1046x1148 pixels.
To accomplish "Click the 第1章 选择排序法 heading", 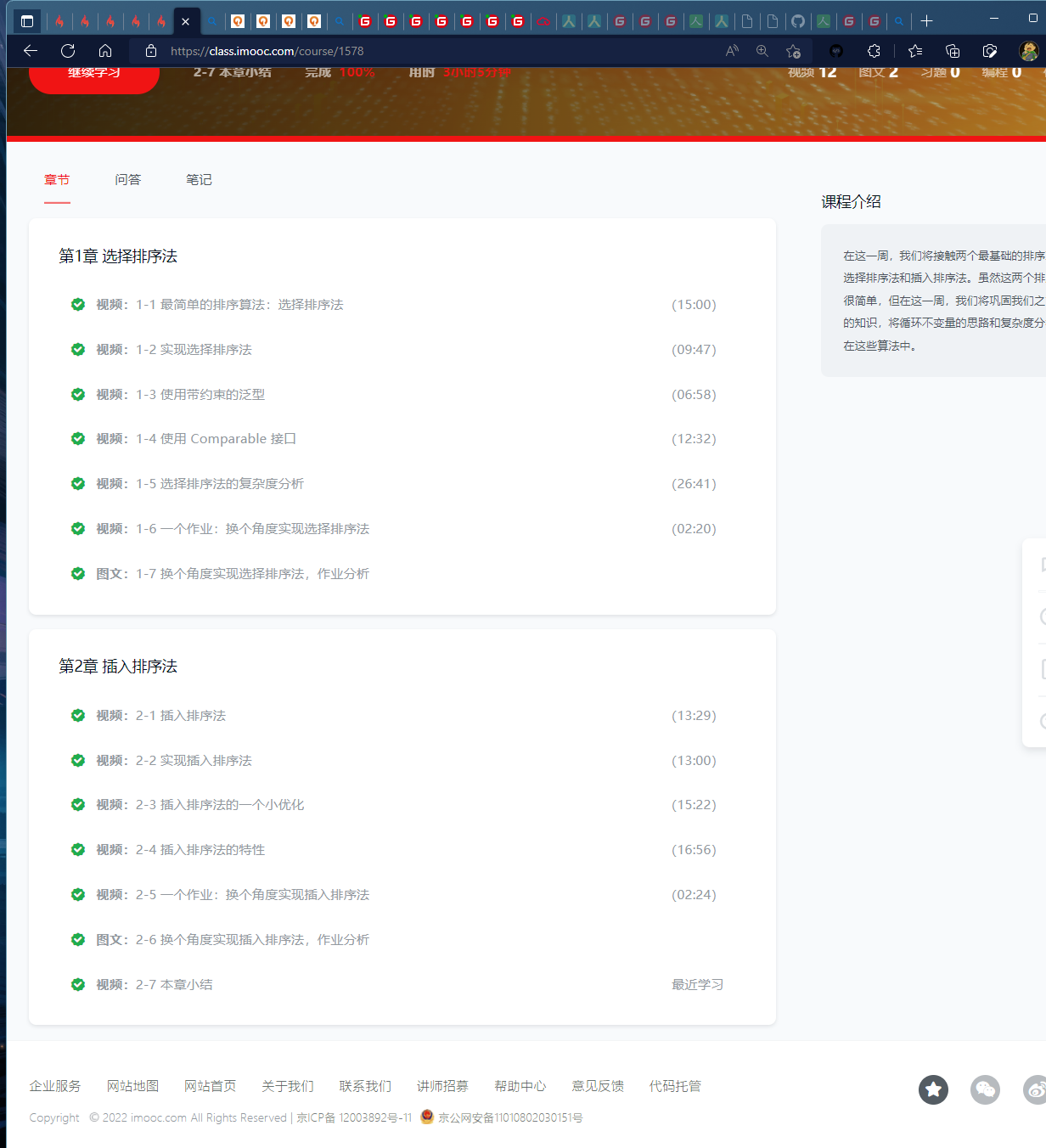I will (x=118, y=256).
